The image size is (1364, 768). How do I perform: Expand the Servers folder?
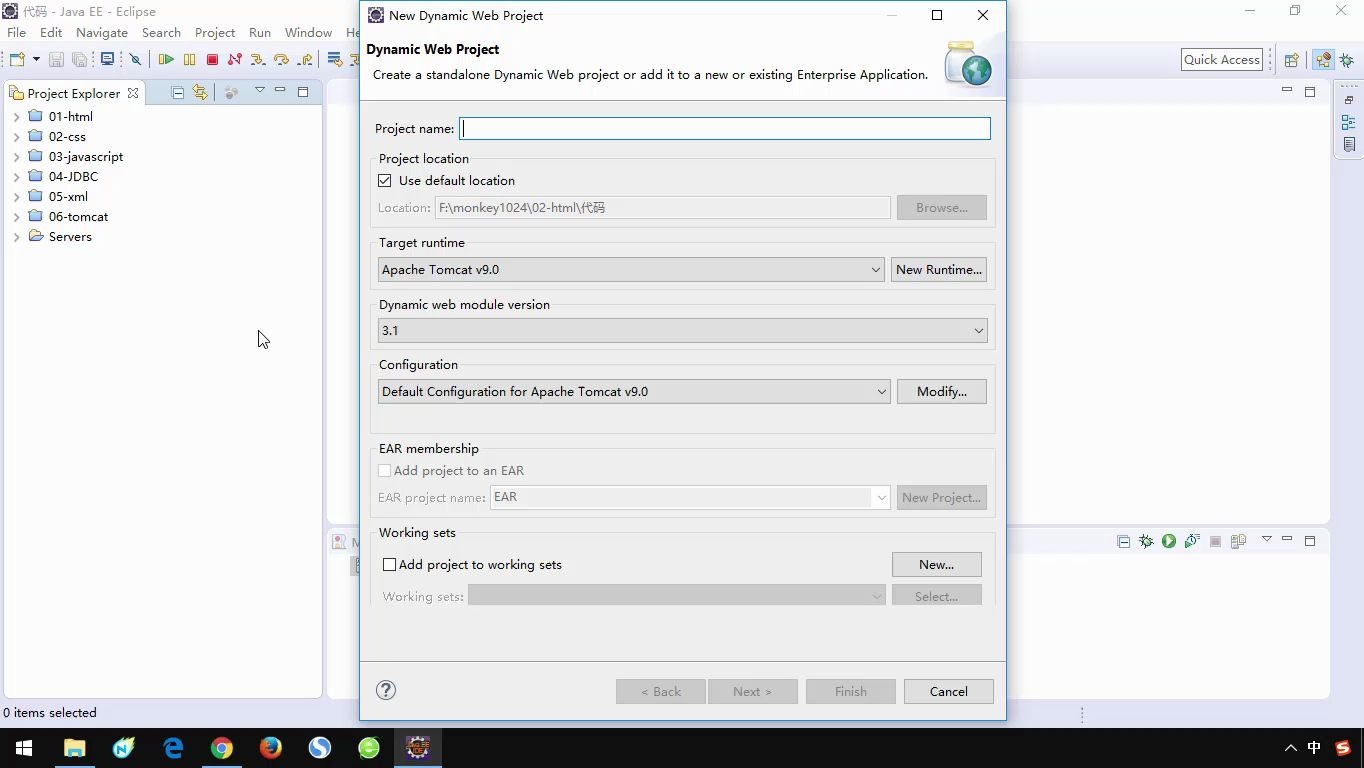16,237
